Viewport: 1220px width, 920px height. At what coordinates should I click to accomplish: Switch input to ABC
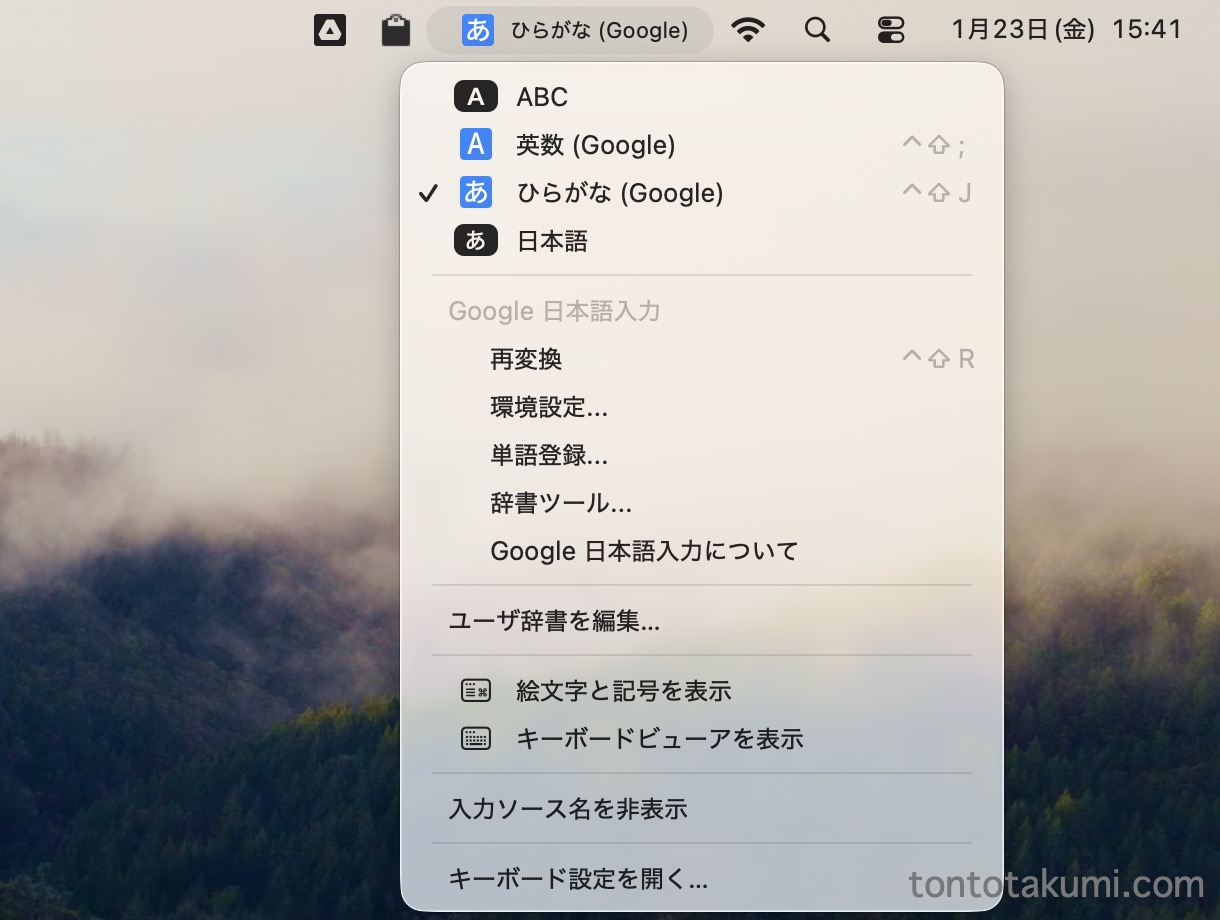point(542,97)
